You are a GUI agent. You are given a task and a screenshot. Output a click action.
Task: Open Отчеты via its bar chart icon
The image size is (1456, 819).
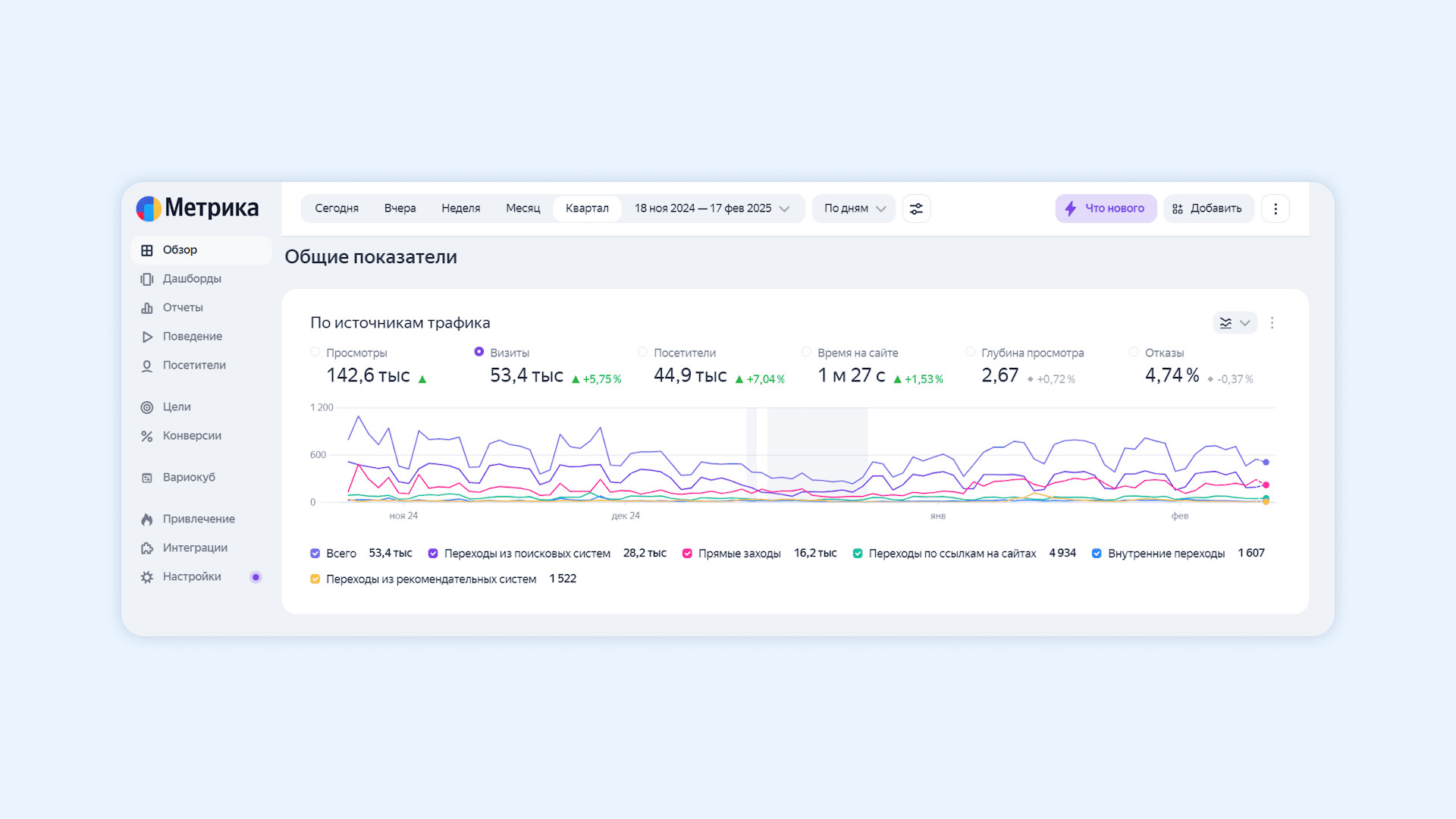click(147, 308)
